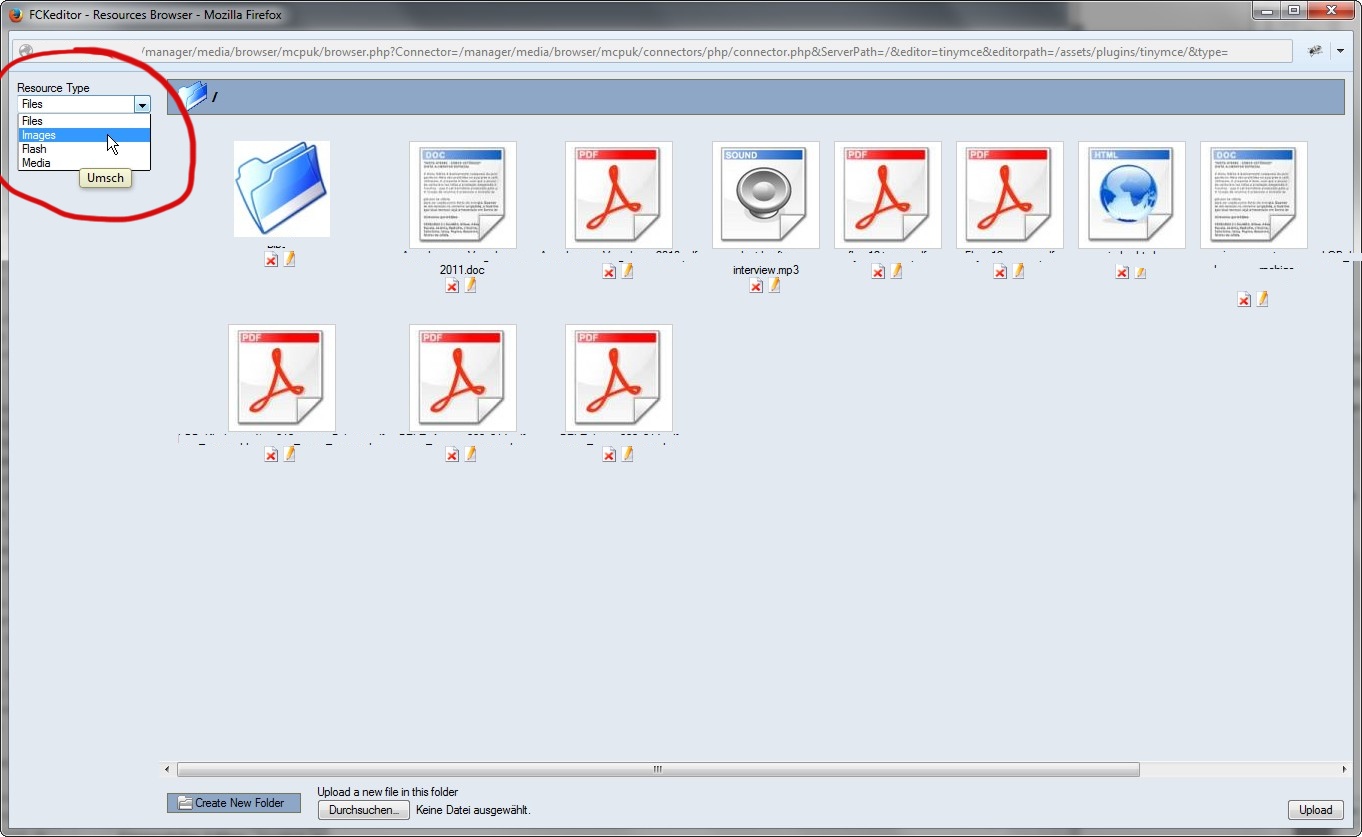Rename interview.mp3 with the pencil icon
This screenshot has width=1362, height=837.
(x=775, y=285)
